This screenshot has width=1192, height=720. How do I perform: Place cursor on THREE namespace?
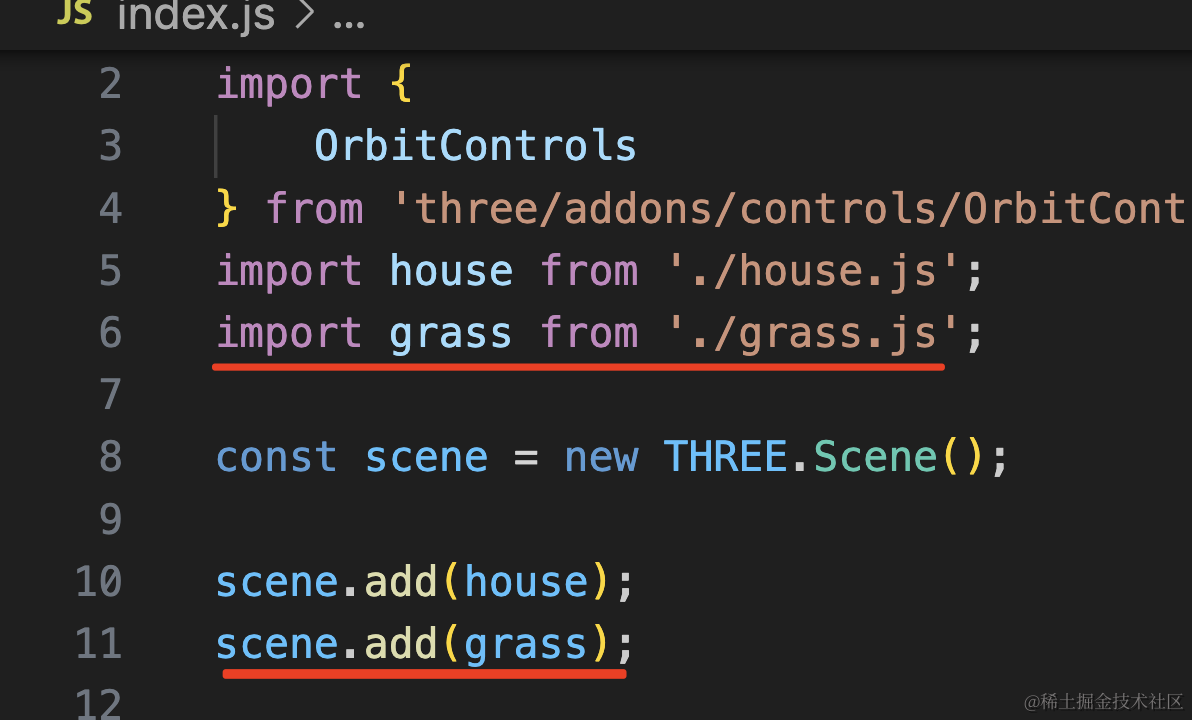tap(725, 457)
